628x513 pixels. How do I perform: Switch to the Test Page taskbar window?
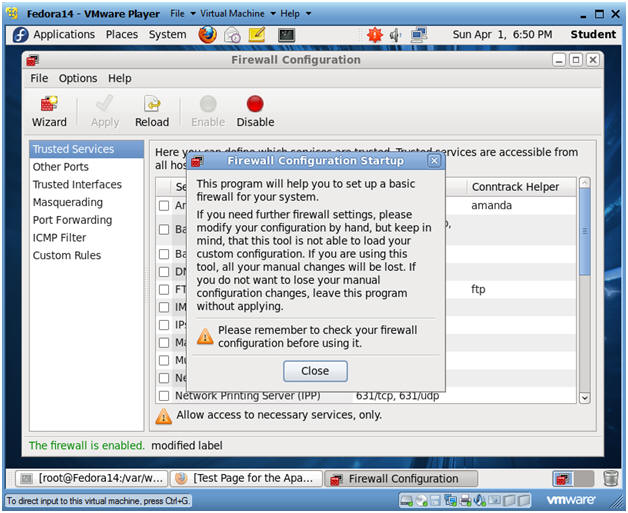[246, 478]
